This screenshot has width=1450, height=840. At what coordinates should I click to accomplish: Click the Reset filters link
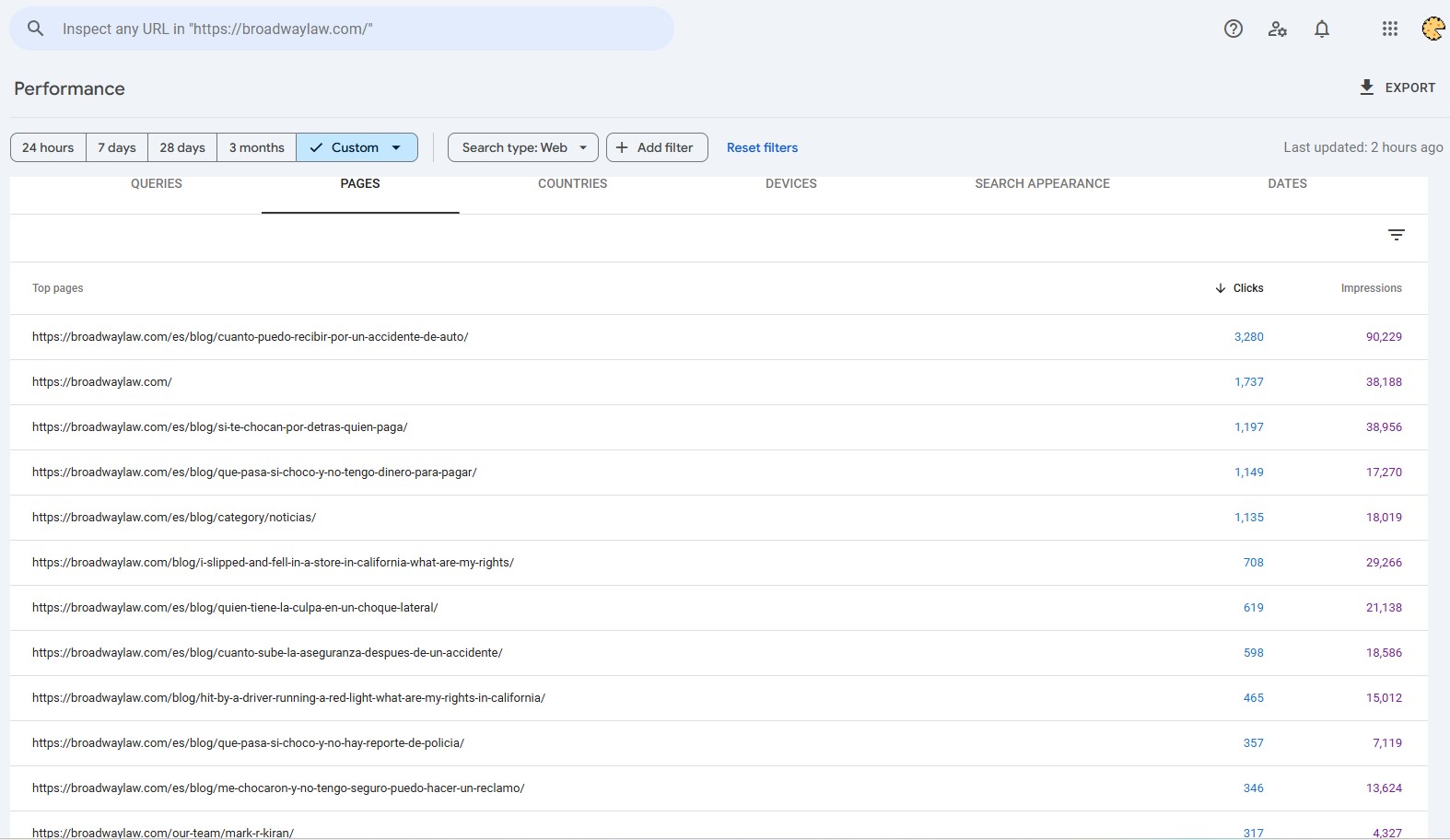pos(762,147)
